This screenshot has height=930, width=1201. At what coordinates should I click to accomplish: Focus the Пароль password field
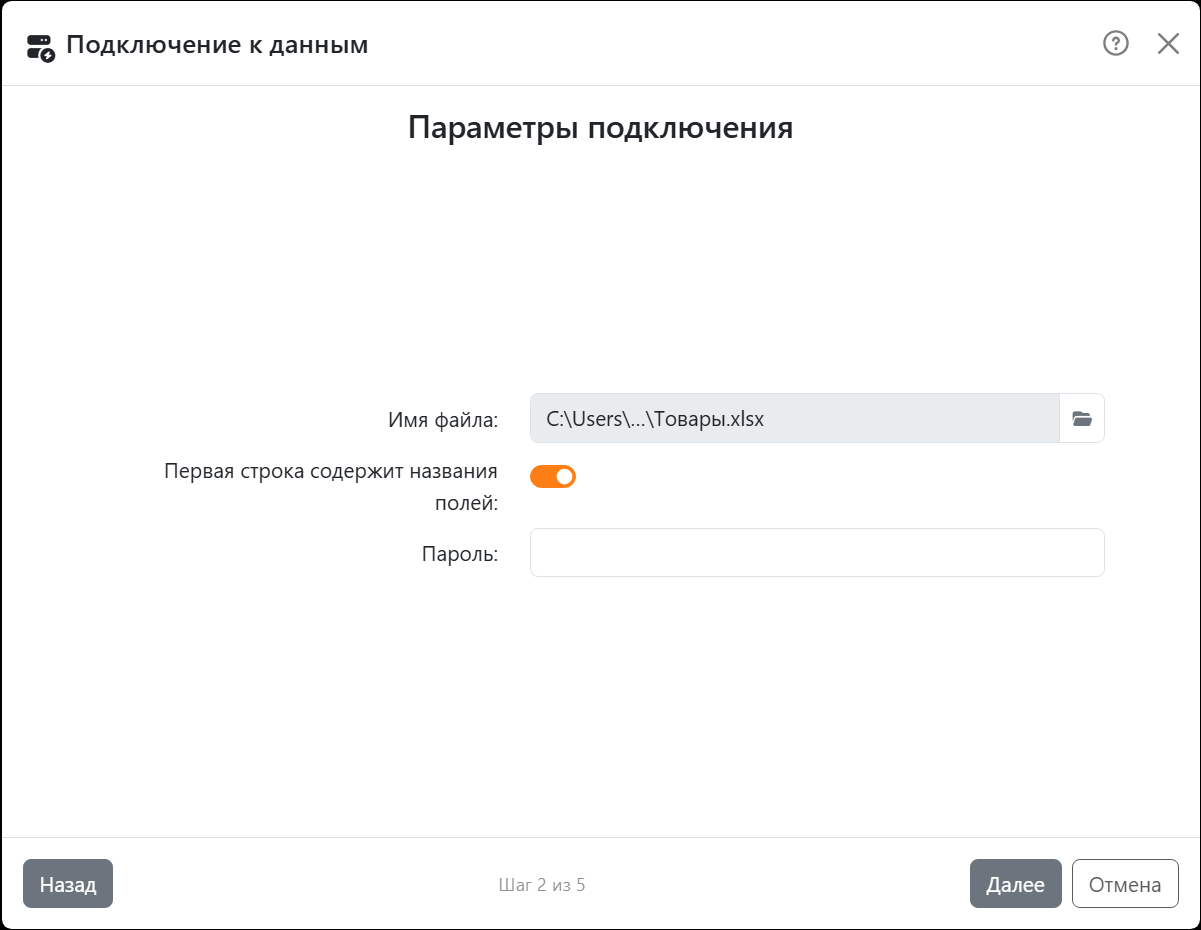817,553
